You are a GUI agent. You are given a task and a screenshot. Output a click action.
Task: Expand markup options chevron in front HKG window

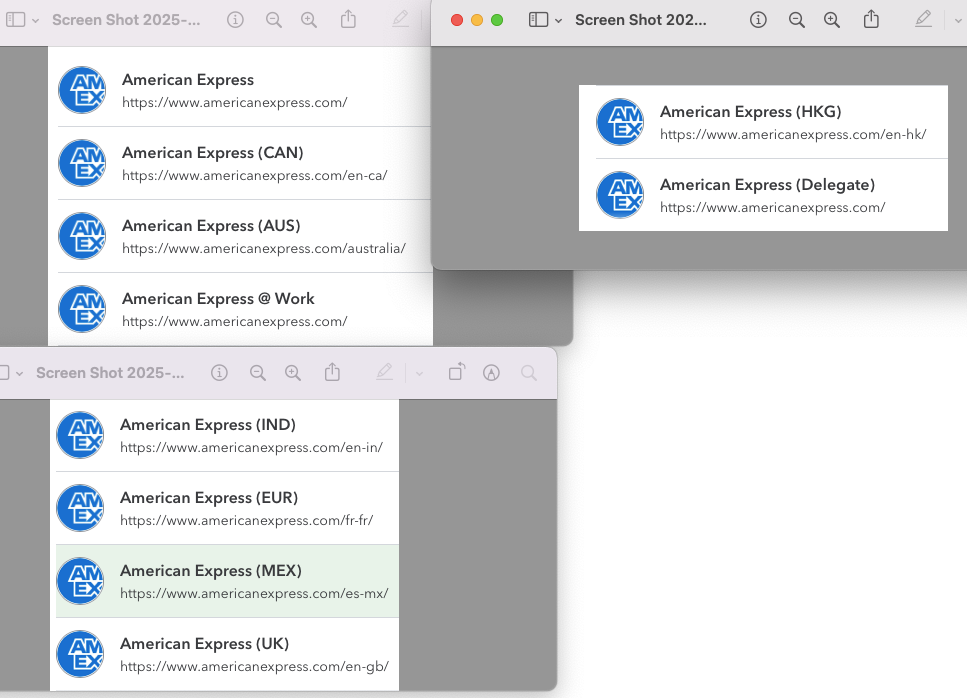(958, 20)
